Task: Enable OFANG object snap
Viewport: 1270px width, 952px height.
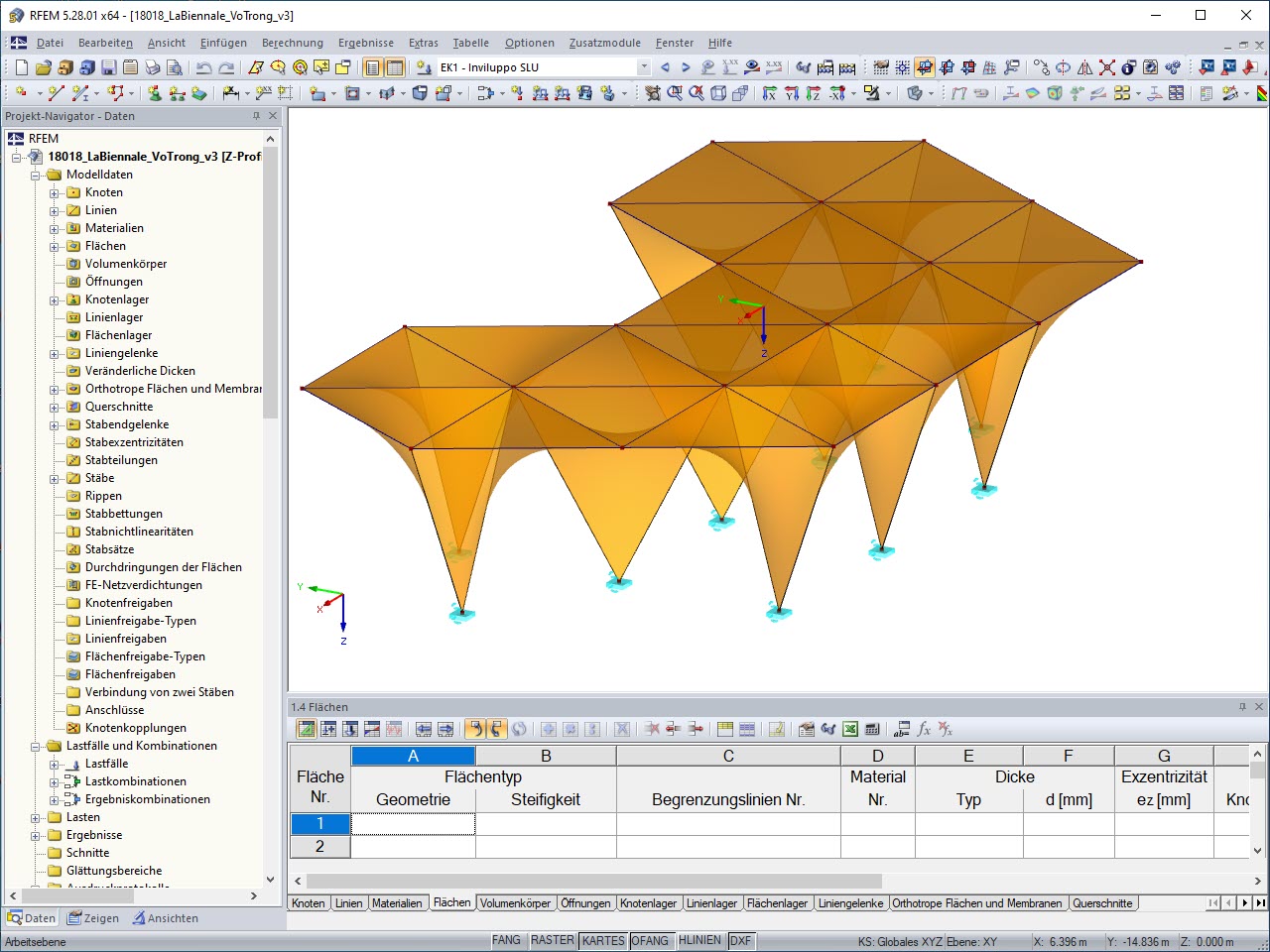Action: 651,940
